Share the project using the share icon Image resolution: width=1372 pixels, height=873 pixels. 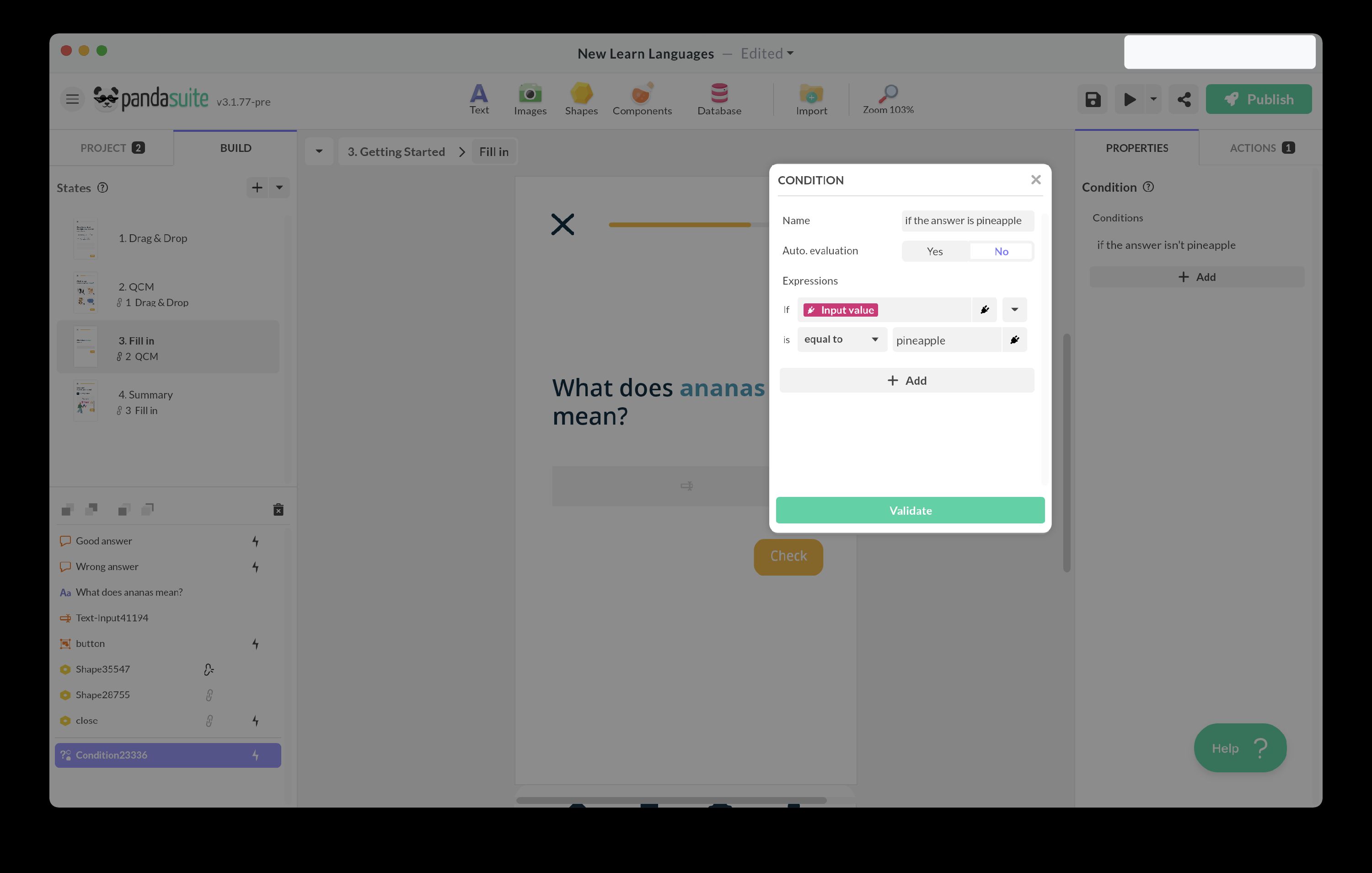pos(1184,99)
